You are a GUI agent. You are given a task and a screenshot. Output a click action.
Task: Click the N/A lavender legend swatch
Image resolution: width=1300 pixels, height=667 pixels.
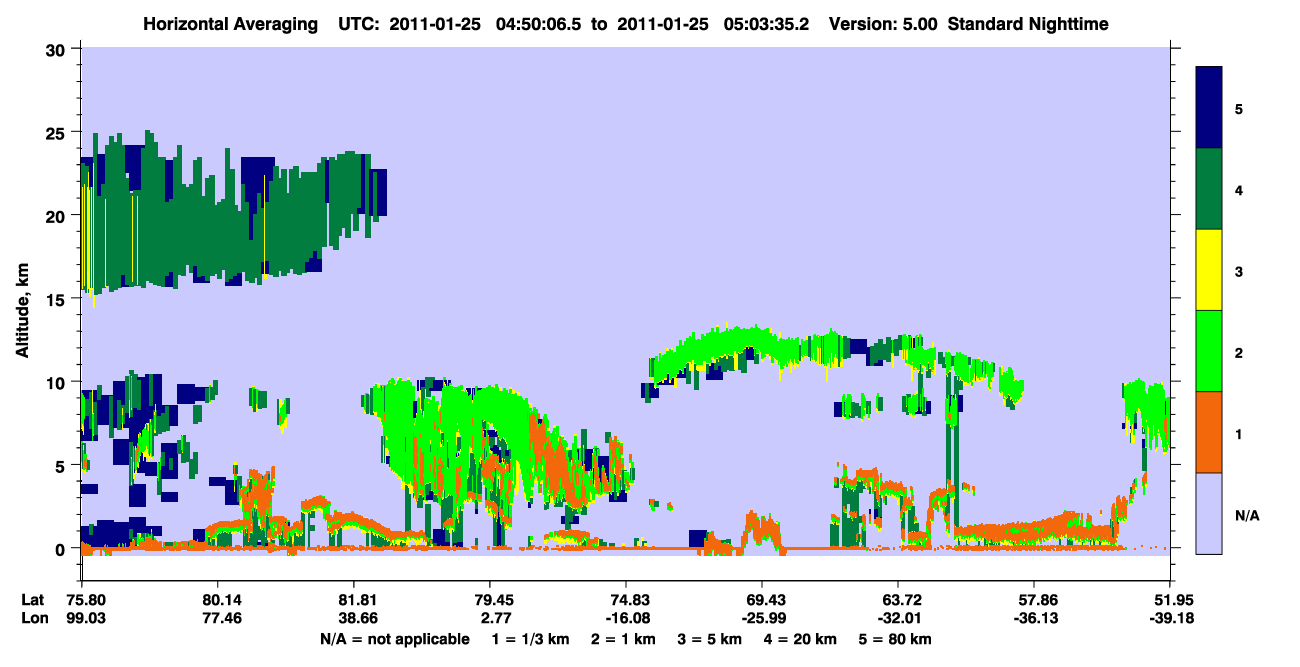tap(1209, 512)
